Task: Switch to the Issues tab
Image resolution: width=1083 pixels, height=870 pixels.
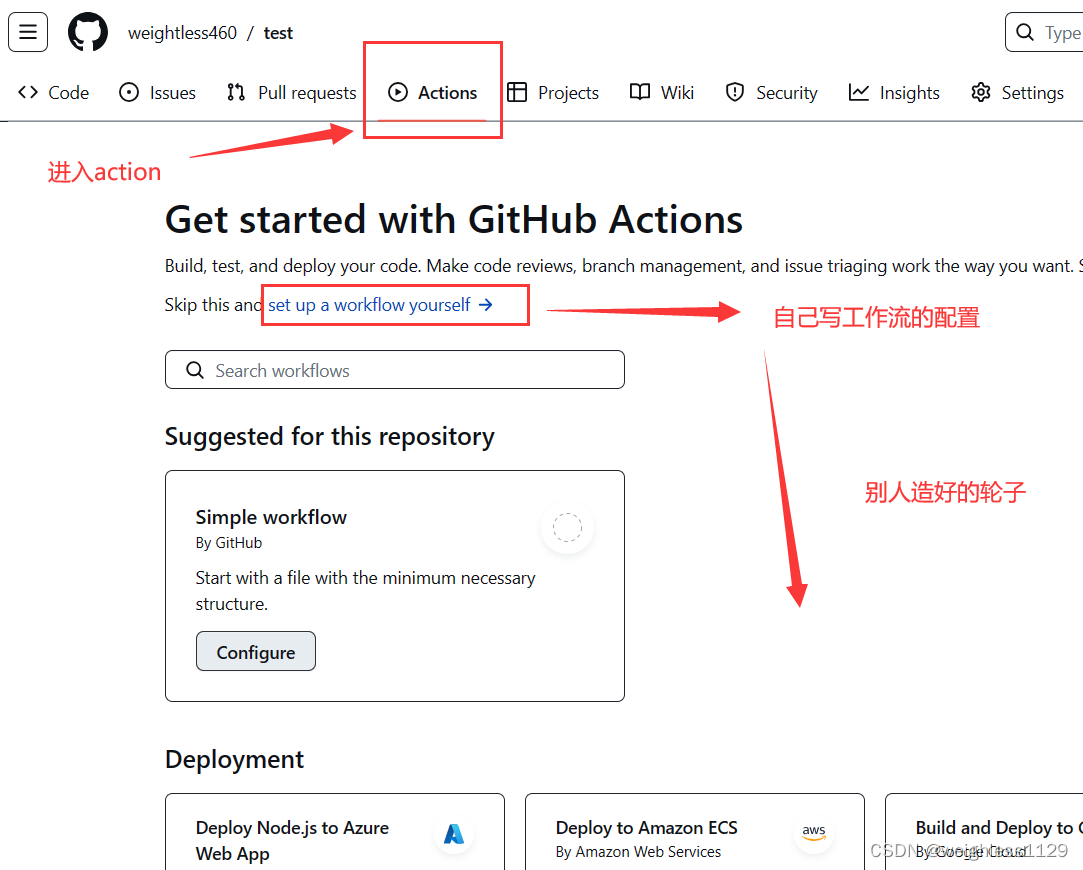Action: [157, 93]
